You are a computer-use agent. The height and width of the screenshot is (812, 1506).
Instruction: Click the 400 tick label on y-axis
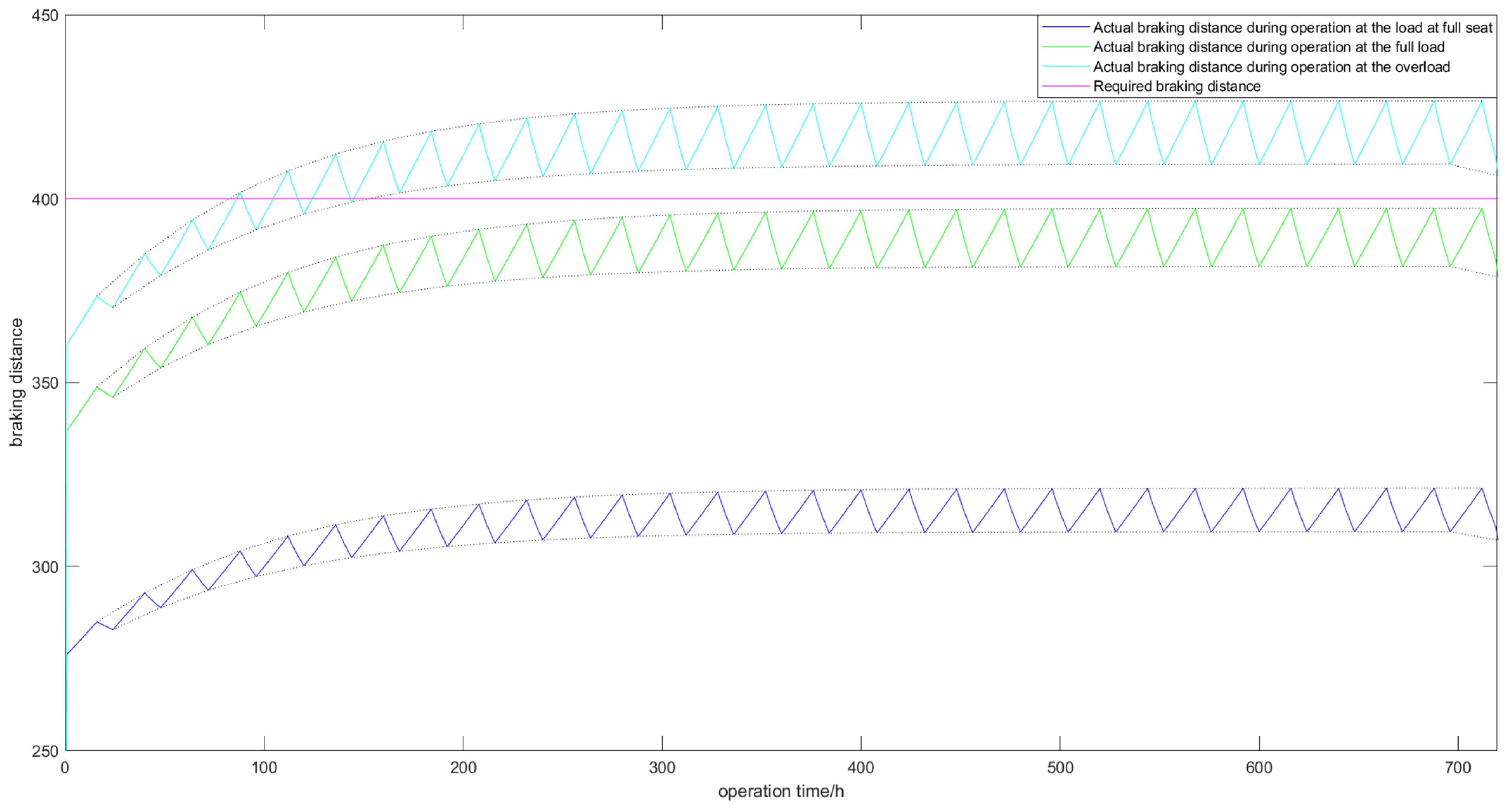(x=45, y=199)
